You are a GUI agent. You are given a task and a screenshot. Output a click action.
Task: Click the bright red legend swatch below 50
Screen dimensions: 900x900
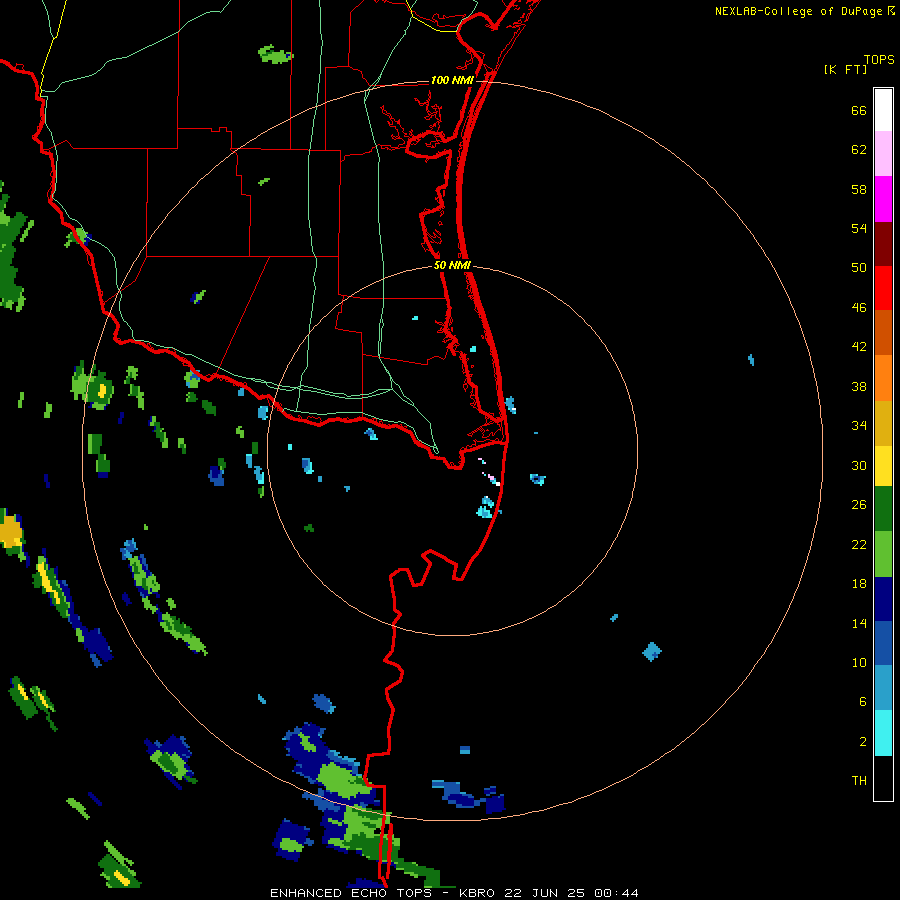coord(883,288)
